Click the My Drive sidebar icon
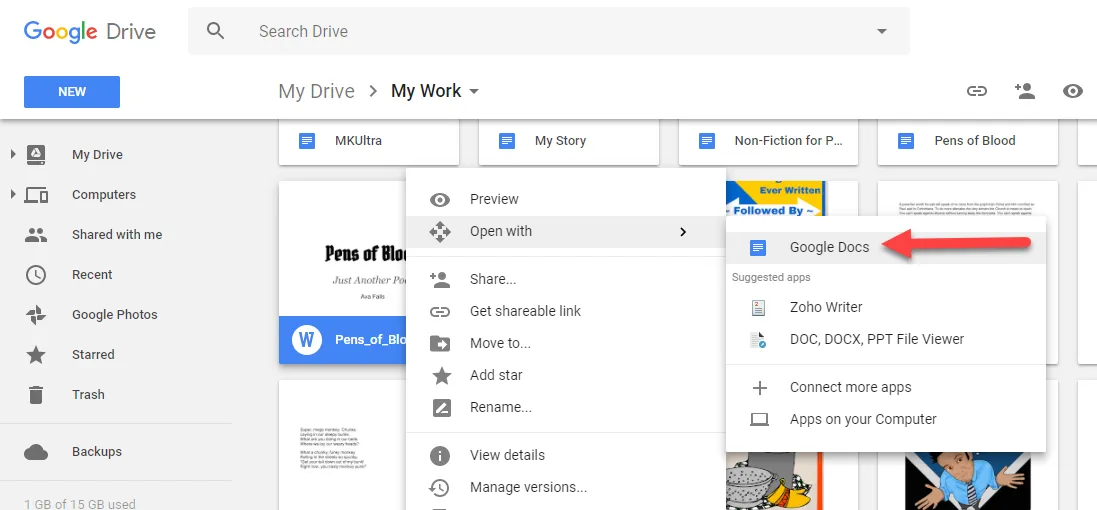 point(36,155)
